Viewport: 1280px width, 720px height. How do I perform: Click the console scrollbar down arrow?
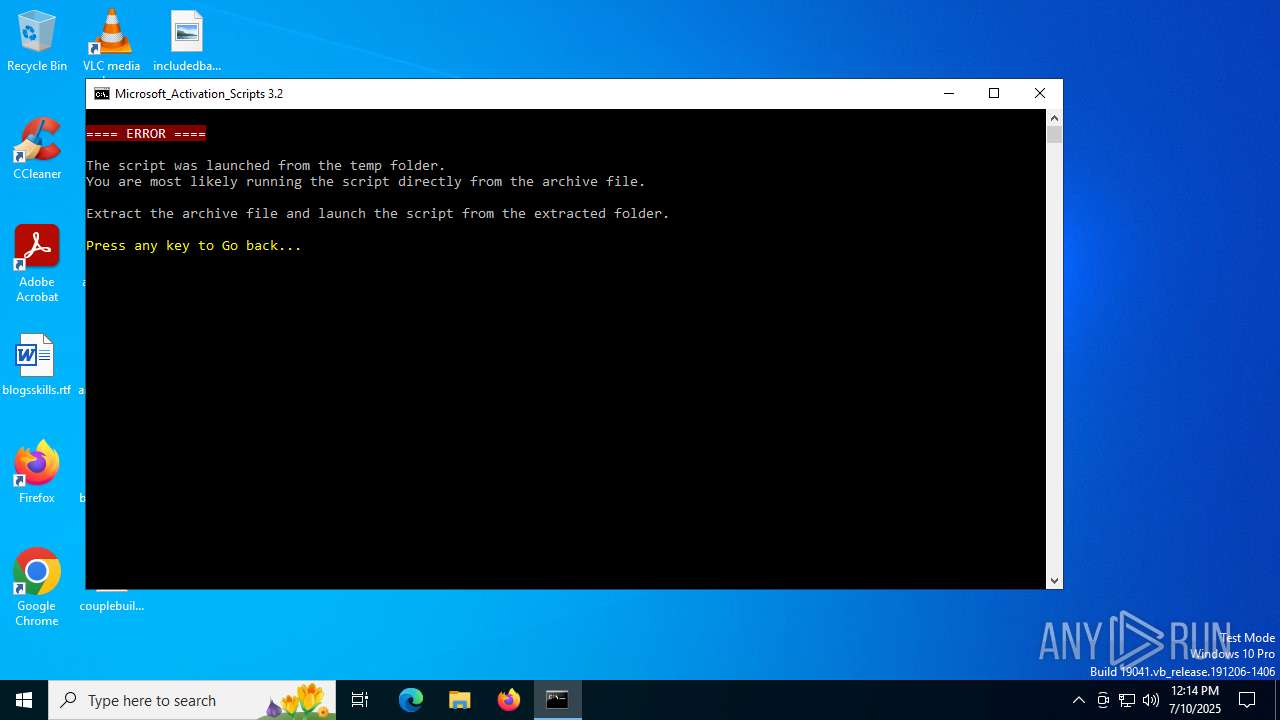[x=1054, y=580]
